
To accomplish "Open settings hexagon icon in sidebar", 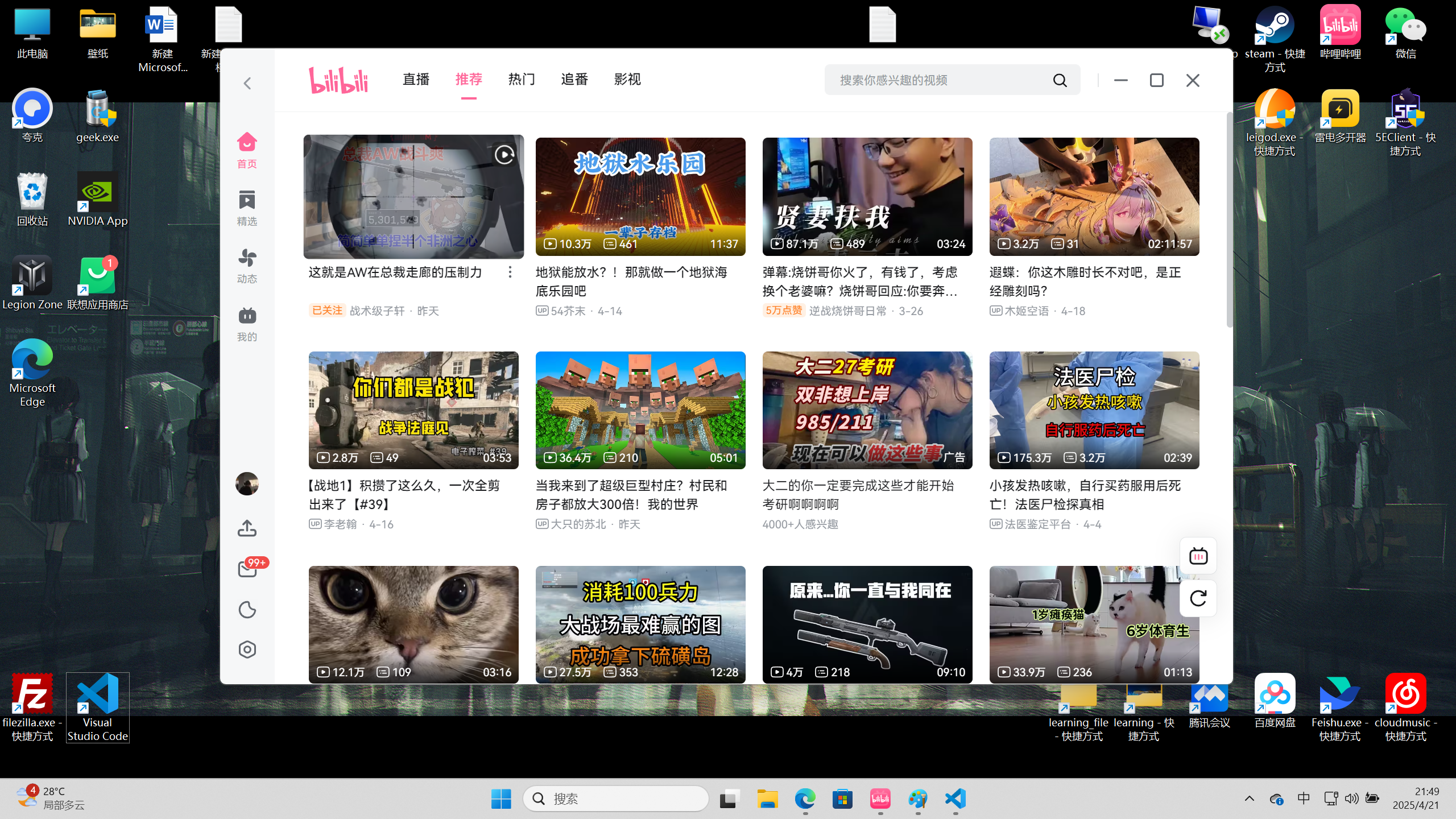I will coord(247,650).
